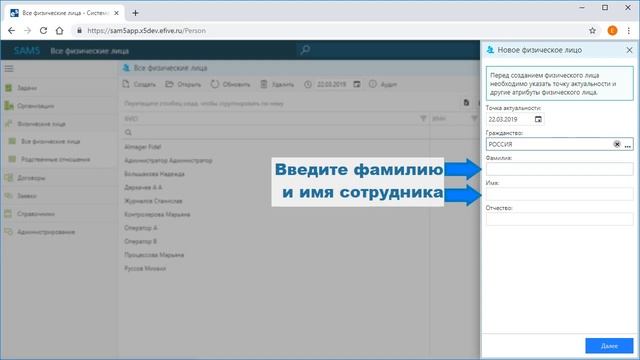Open the Точка актуальности calendar picker
640x360 pixels.
coord(538,119)
